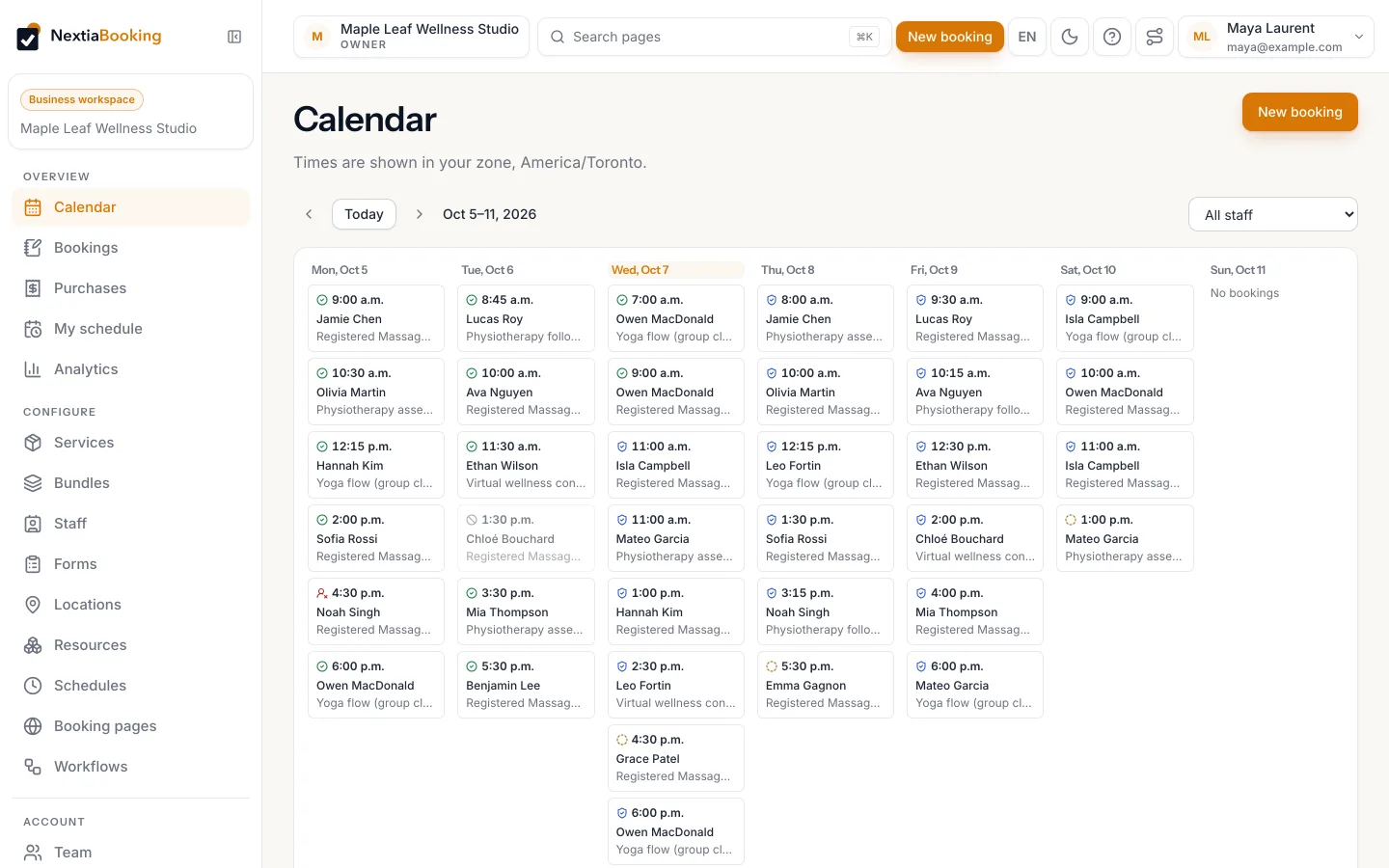Click the Purchases sidebar icon
The width and height of the screenshot is (1389, 868).
pos(33,288)
